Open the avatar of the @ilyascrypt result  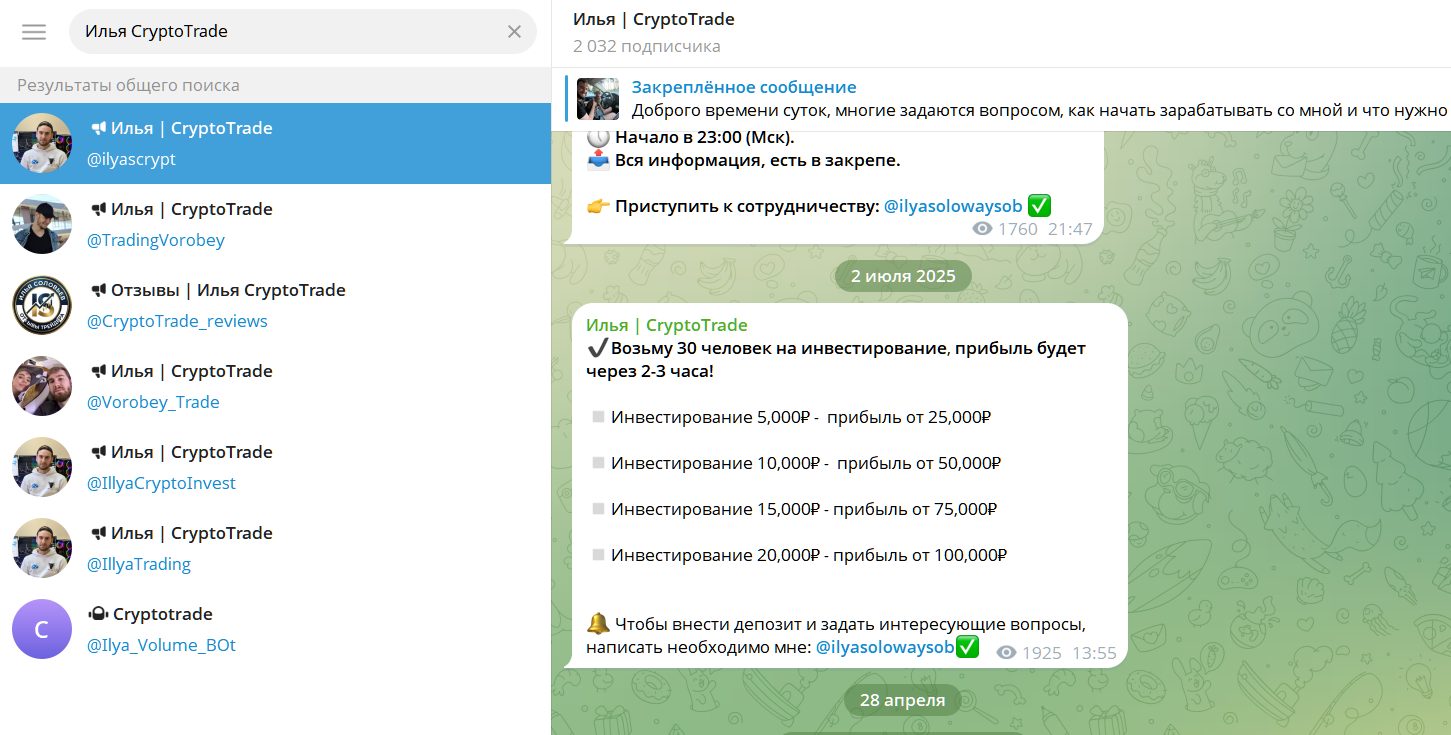(42, 144)
